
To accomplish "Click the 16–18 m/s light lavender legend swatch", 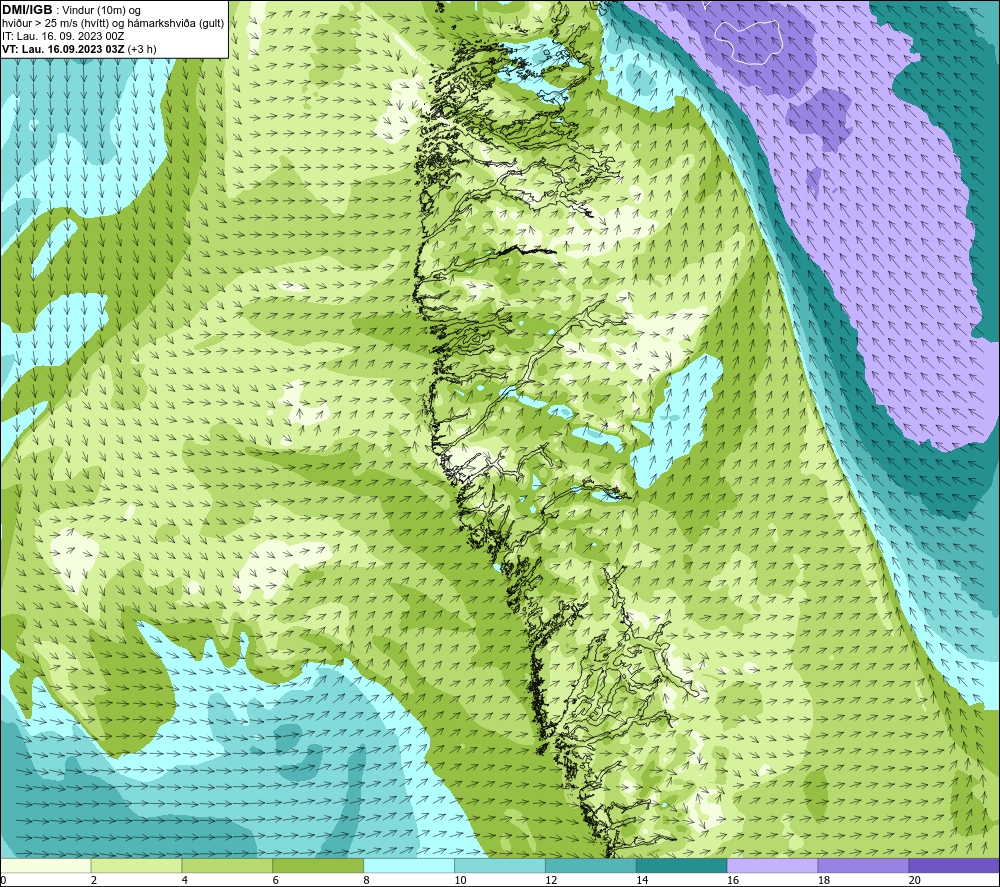I will (x=772, y=865).
